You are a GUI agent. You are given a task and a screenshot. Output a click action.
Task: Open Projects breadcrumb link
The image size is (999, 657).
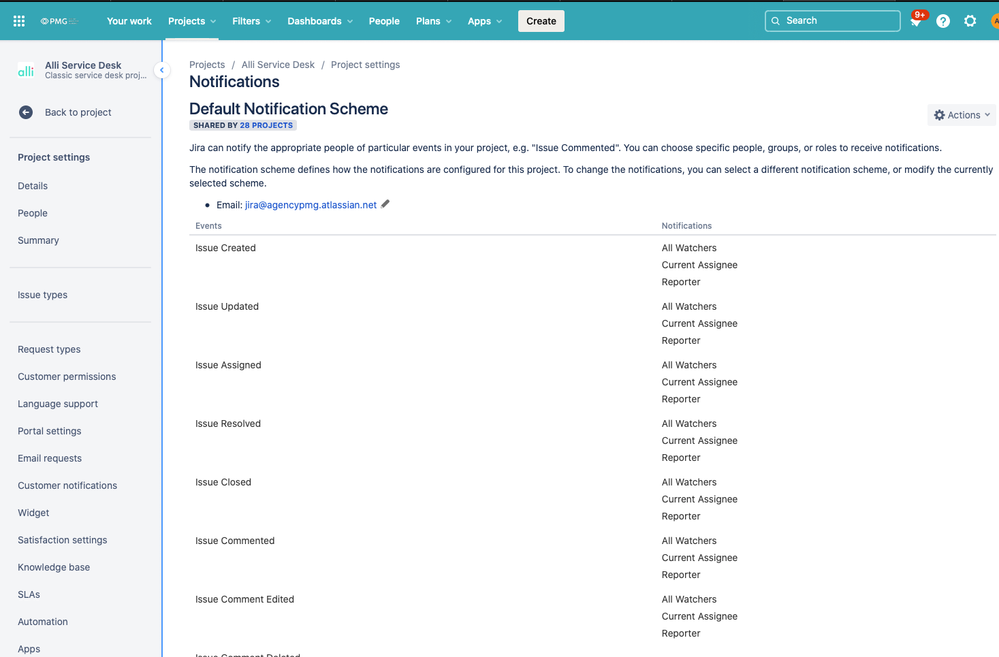click(207, 64)
